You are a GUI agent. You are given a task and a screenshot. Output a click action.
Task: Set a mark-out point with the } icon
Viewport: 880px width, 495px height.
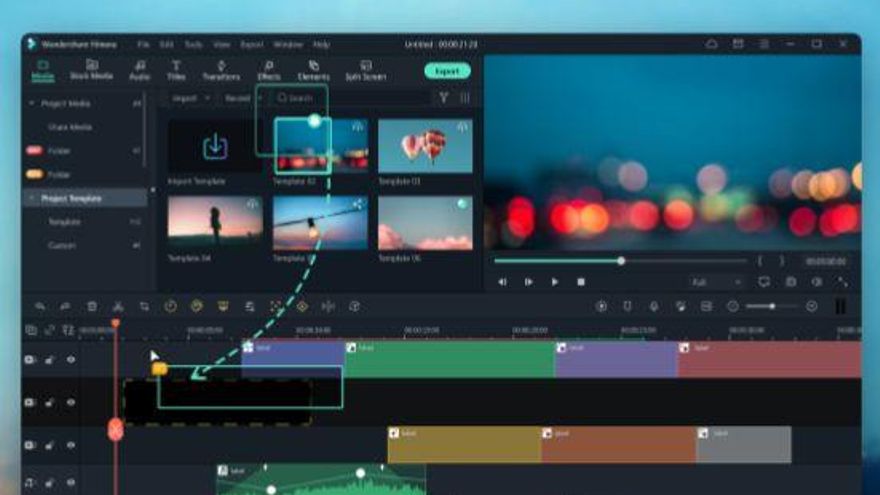[781, 261]
